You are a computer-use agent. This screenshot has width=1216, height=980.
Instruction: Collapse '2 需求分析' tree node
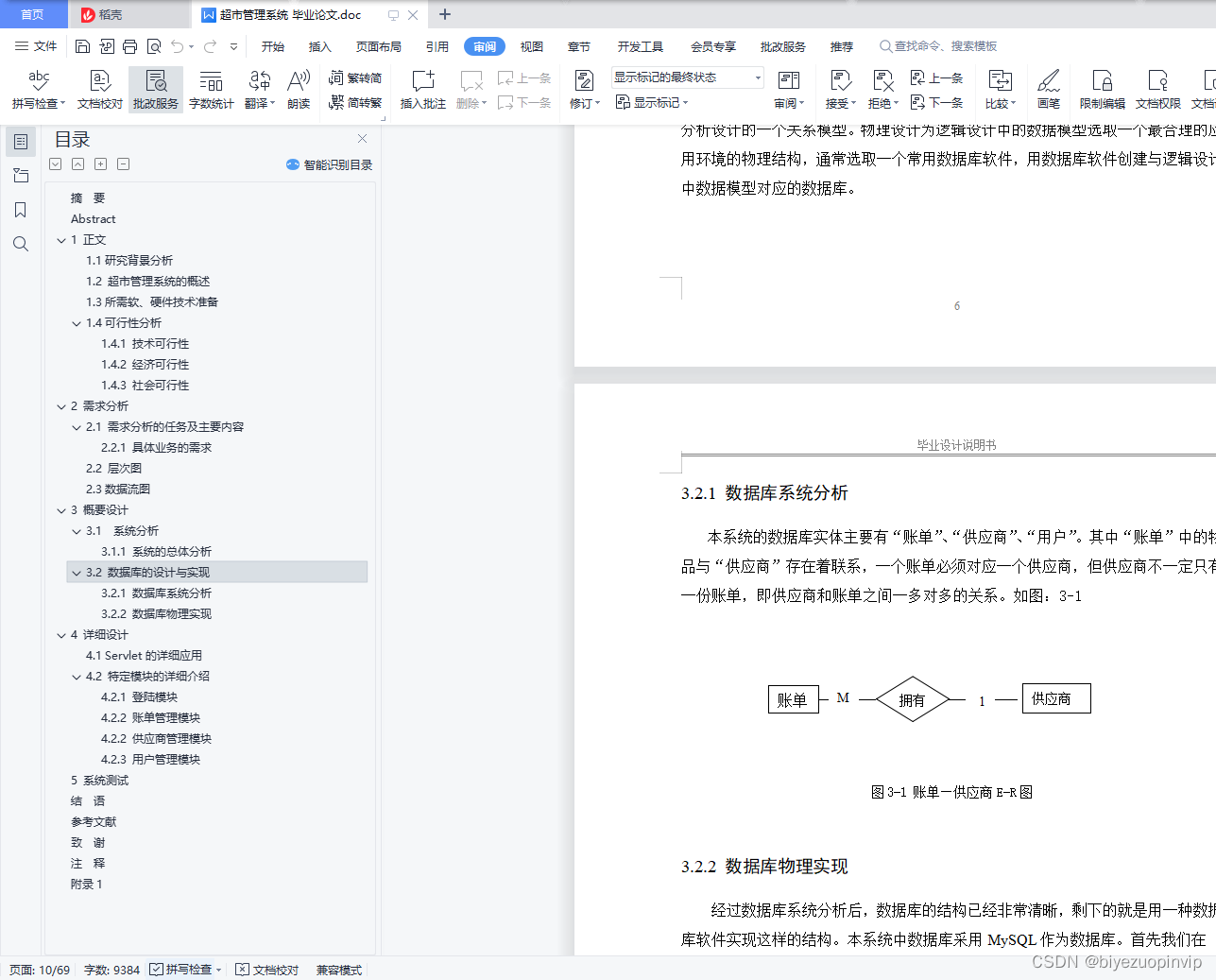61,406
